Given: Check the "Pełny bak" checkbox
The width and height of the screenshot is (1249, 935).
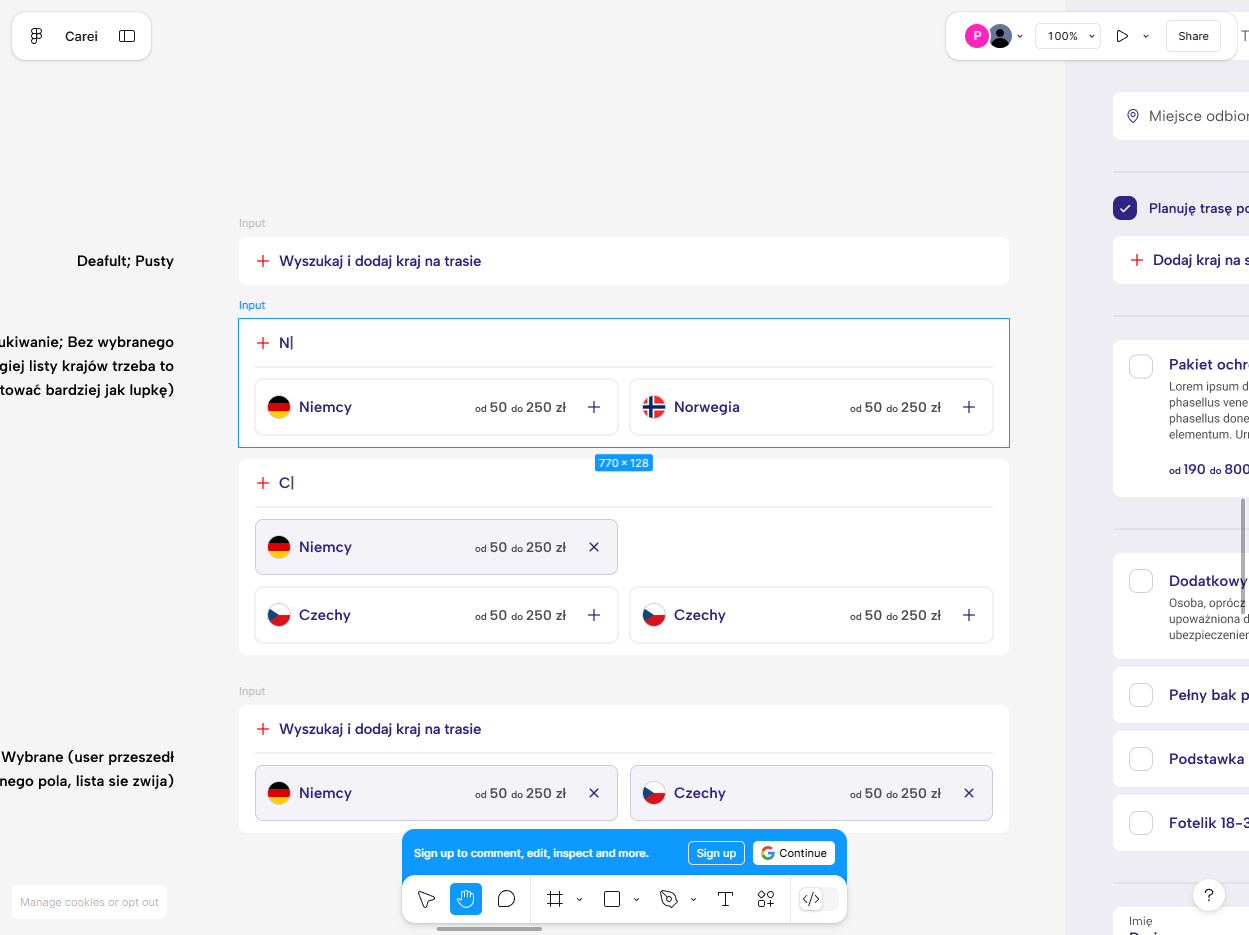Looking at the screenshot, I should pyautogui.click(x=1141, y=695).
